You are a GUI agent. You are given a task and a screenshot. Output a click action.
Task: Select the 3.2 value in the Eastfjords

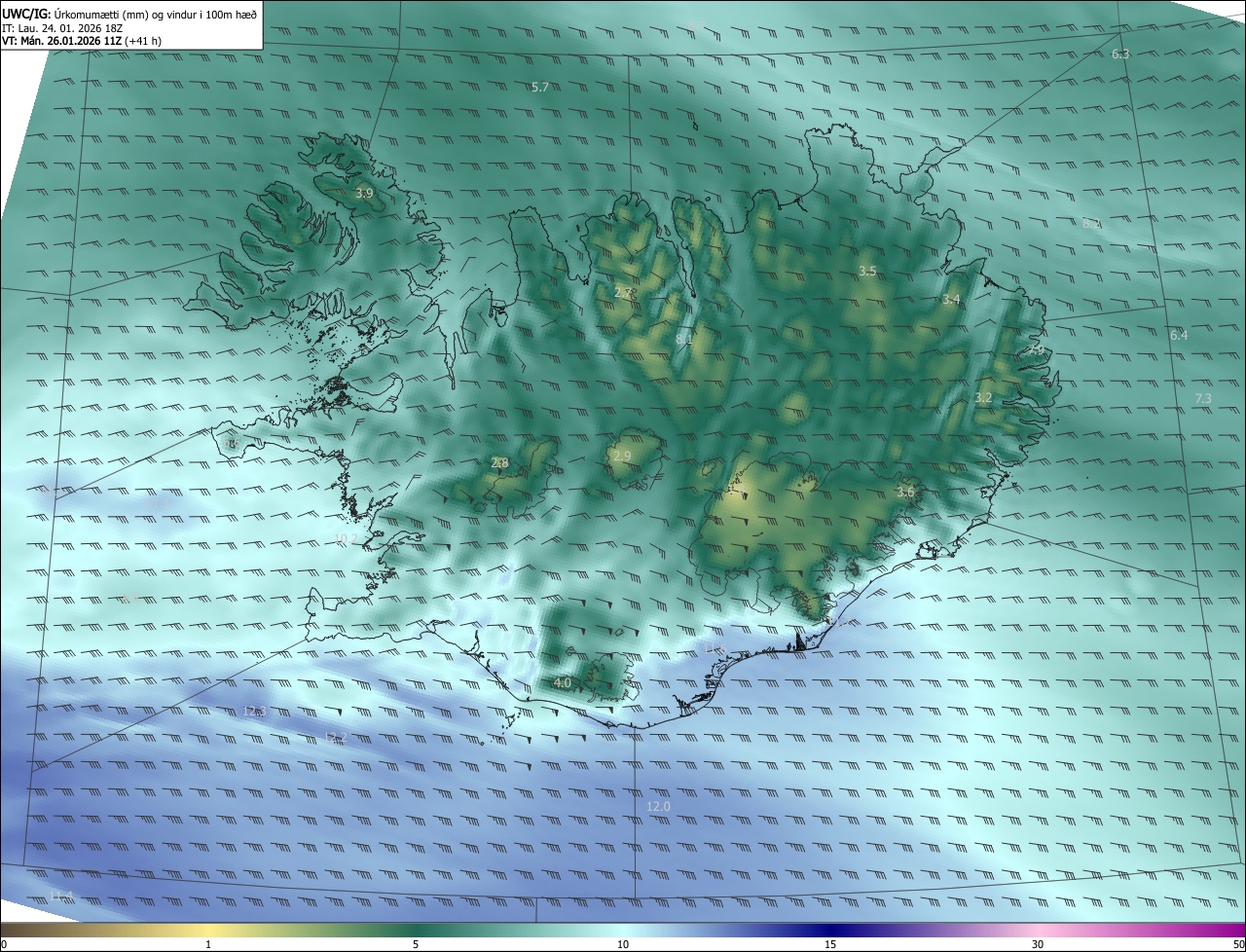[x=983, y=398]
